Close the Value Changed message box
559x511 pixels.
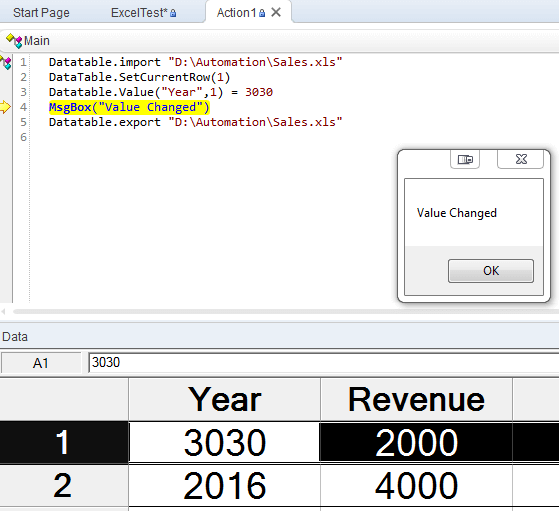click(x=521, y=159)
